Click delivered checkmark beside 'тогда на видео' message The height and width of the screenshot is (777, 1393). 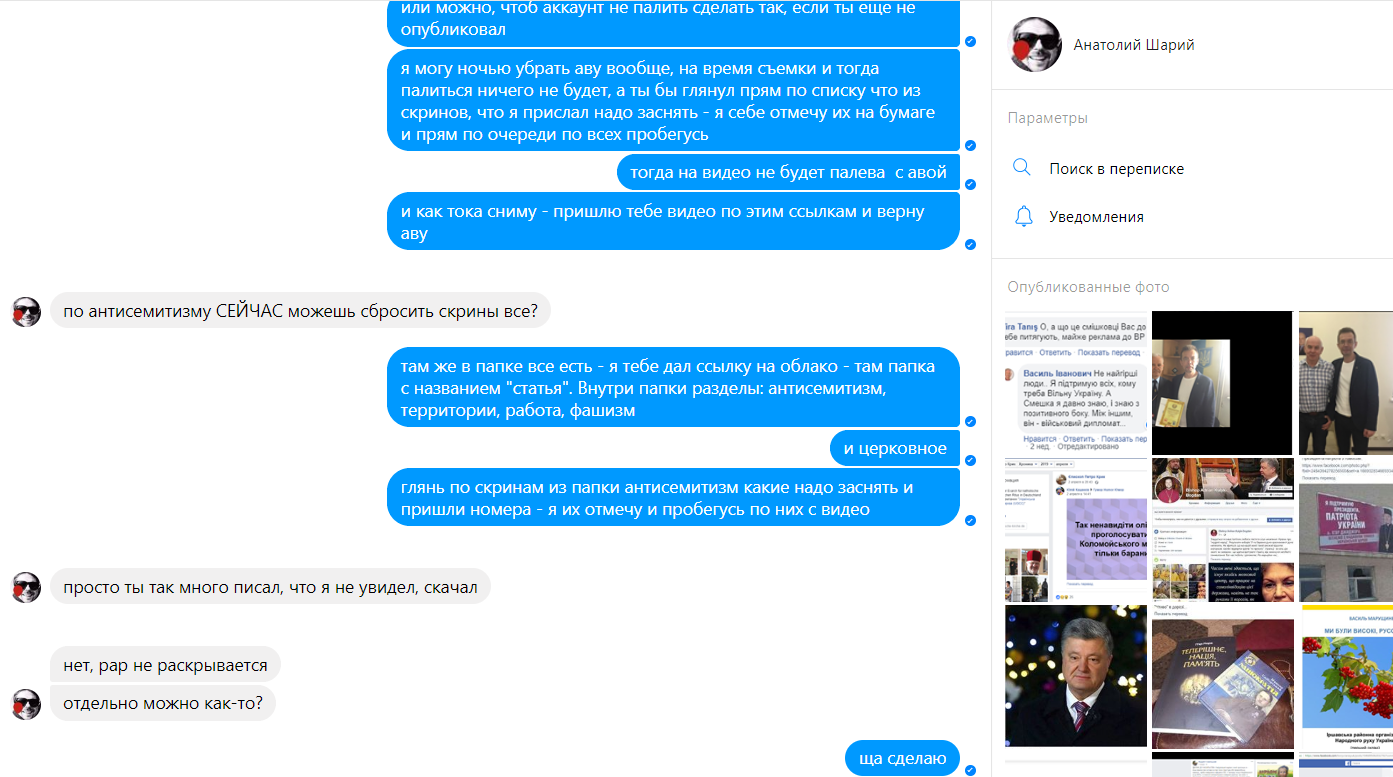[970, 184]
